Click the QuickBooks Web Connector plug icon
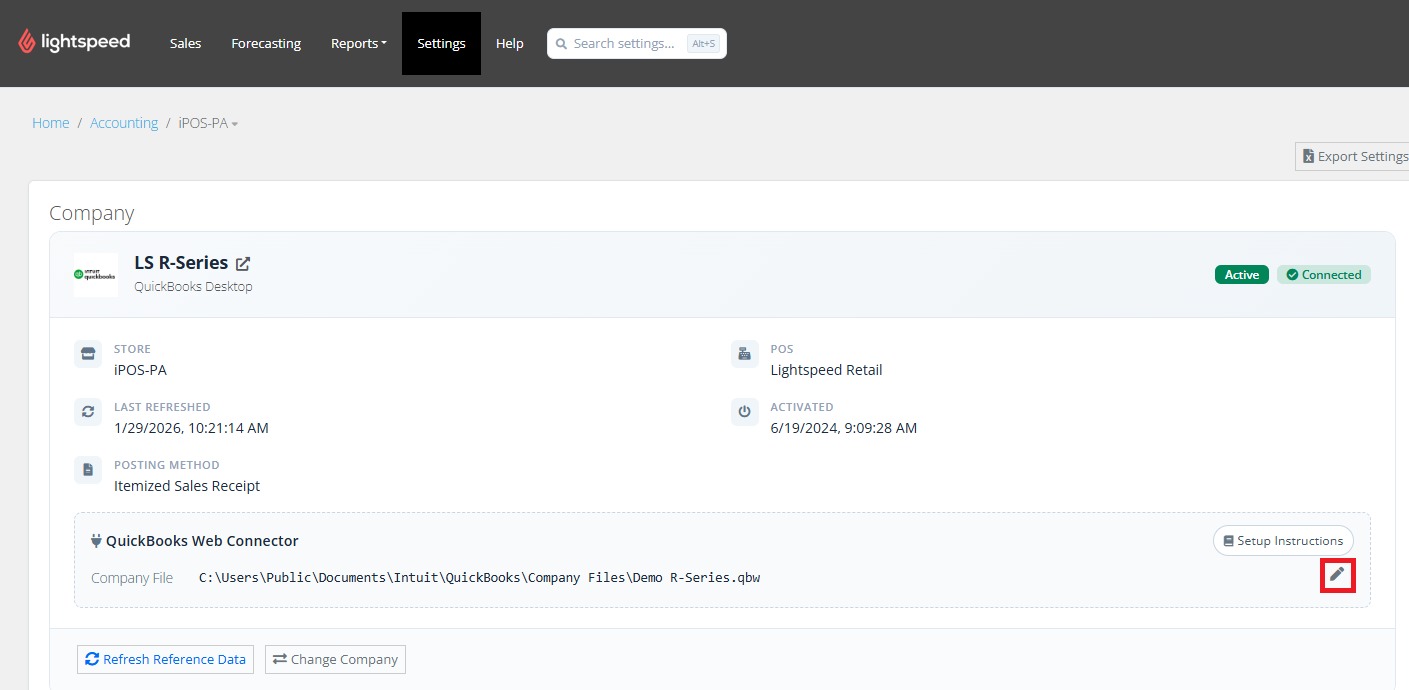 (96, 541)
